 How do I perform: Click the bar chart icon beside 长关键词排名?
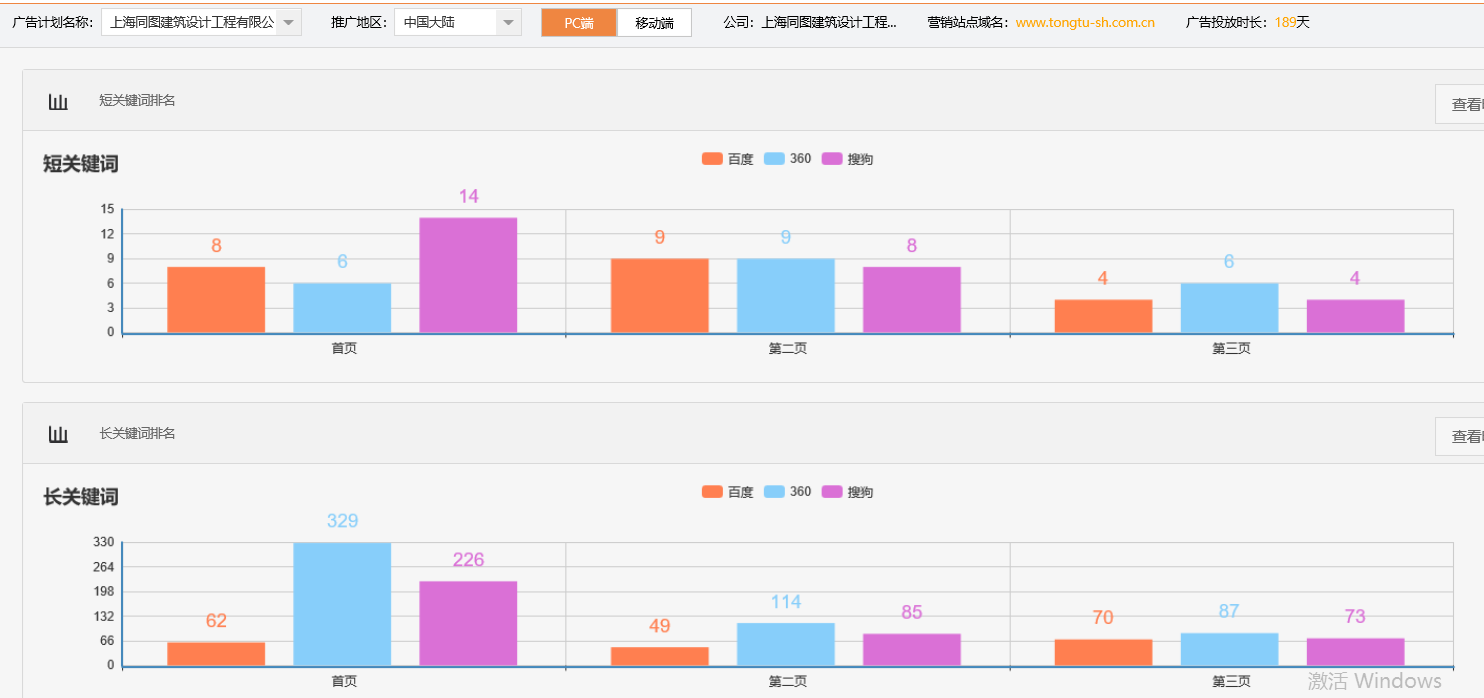click(x=57, y=432)
